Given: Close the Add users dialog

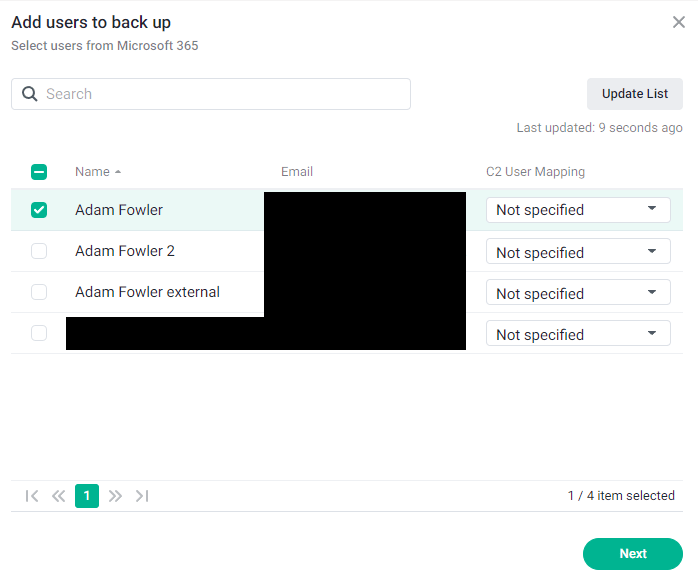Looking at the screenshot, I should pyautogui.click(x=678, y=22).
